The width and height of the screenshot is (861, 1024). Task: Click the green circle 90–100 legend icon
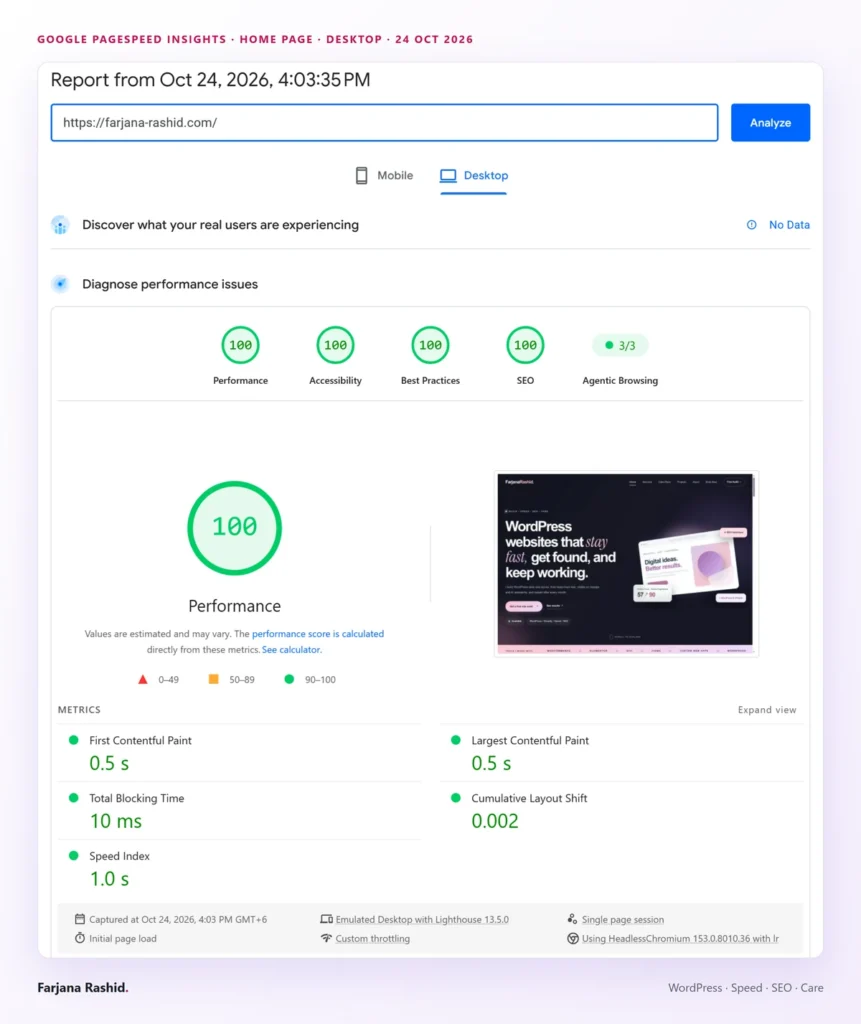click(289, 679)
